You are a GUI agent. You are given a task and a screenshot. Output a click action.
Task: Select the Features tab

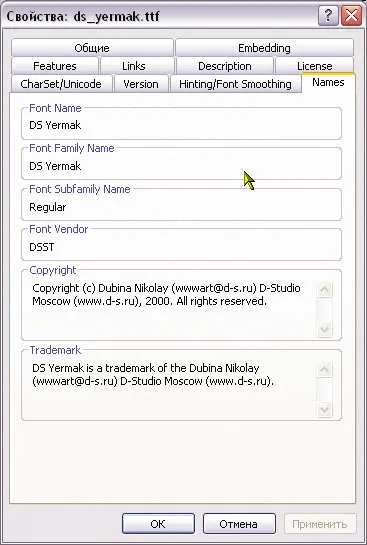pos(55,66)
